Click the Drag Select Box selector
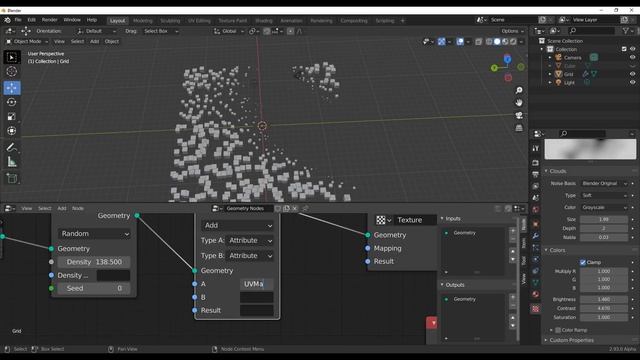This screenshot has width=640, height=360. pos(161,31)
